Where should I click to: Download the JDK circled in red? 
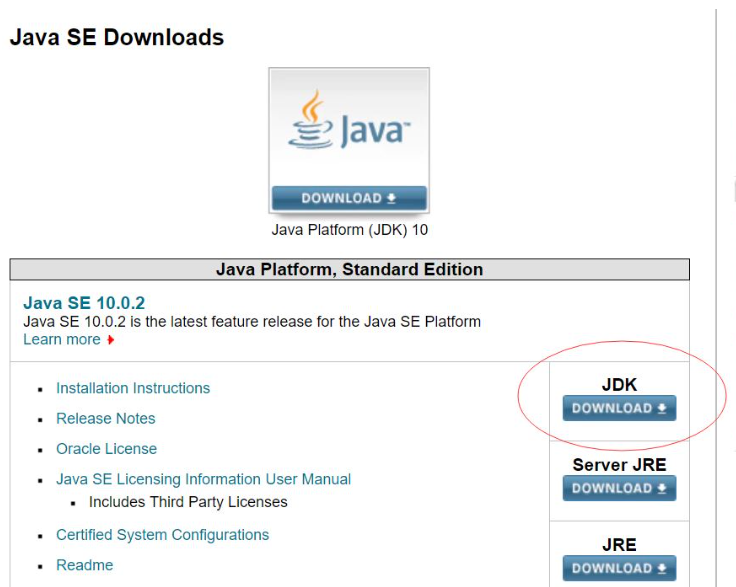[x=619, y=408]
